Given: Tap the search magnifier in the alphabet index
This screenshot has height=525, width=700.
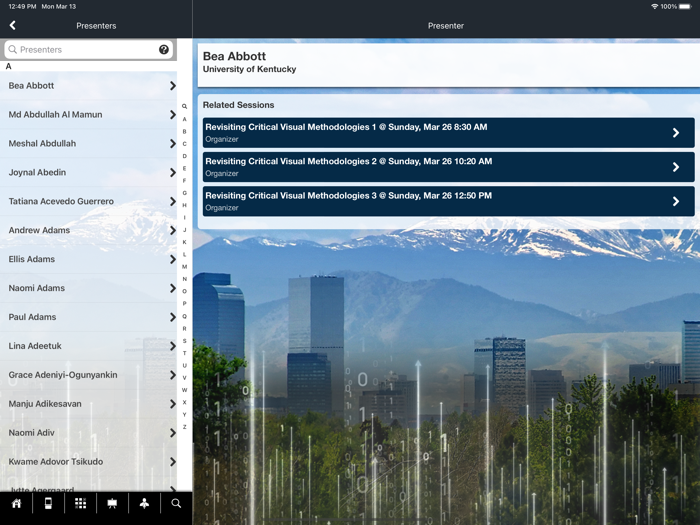Looking at the screenshot, I should 184,106.
